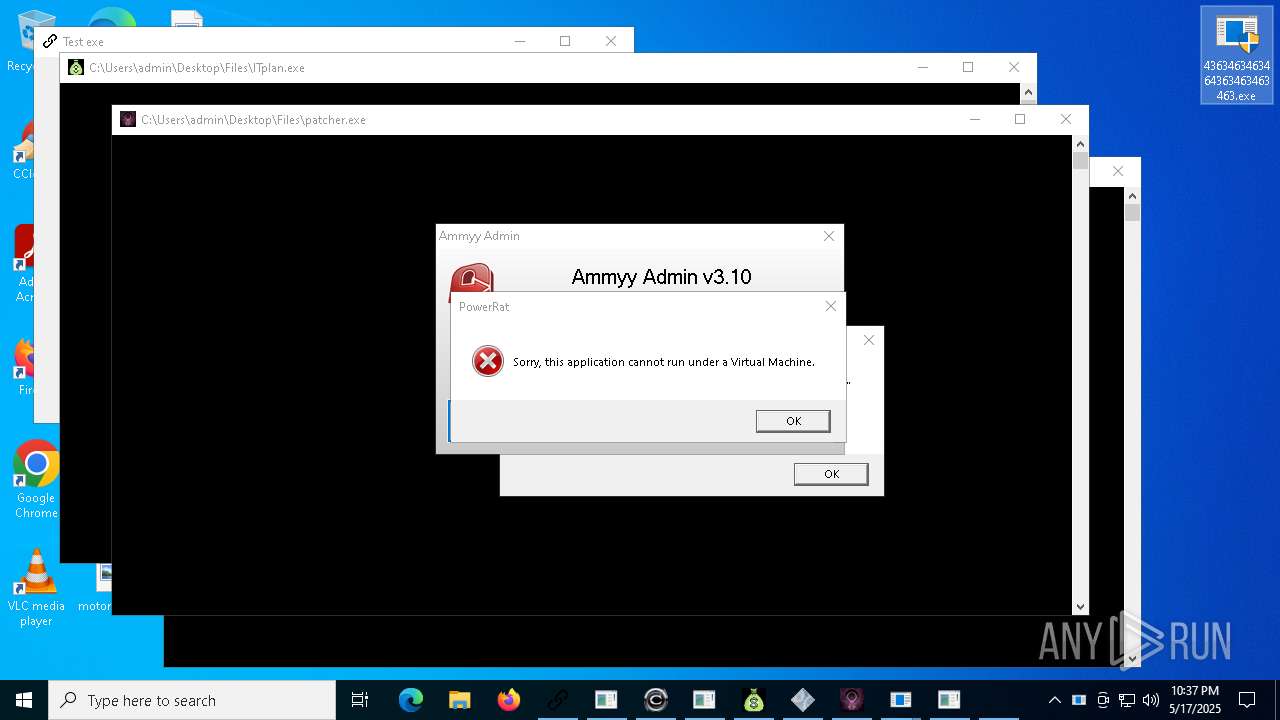Screen dimensions: 1280x720
Task: Click the Ammyy Admin v3.10 heading
Action: coord(661,277)
